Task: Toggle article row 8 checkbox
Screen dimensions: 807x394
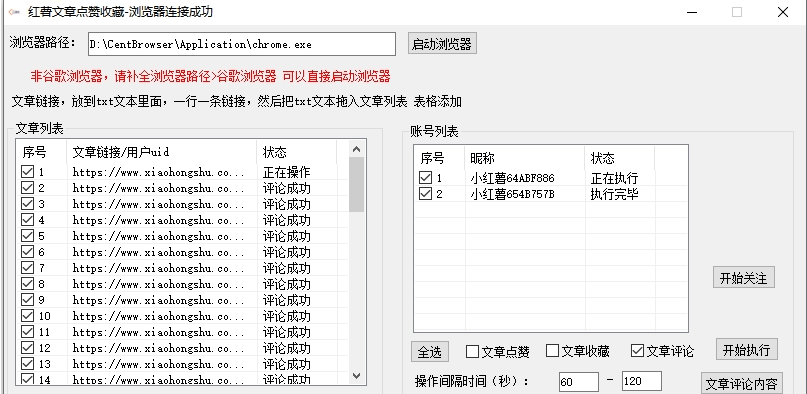Action: 27,284
